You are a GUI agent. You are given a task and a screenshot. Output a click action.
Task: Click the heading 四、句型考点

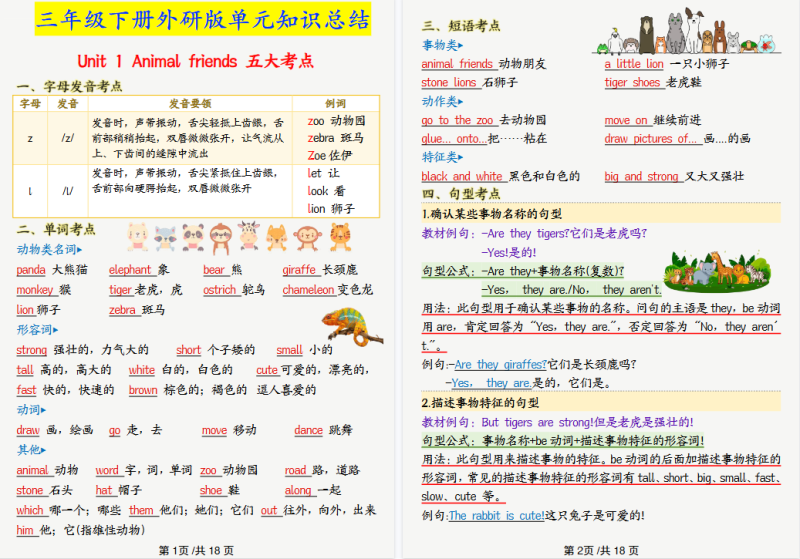coord(461,194)
